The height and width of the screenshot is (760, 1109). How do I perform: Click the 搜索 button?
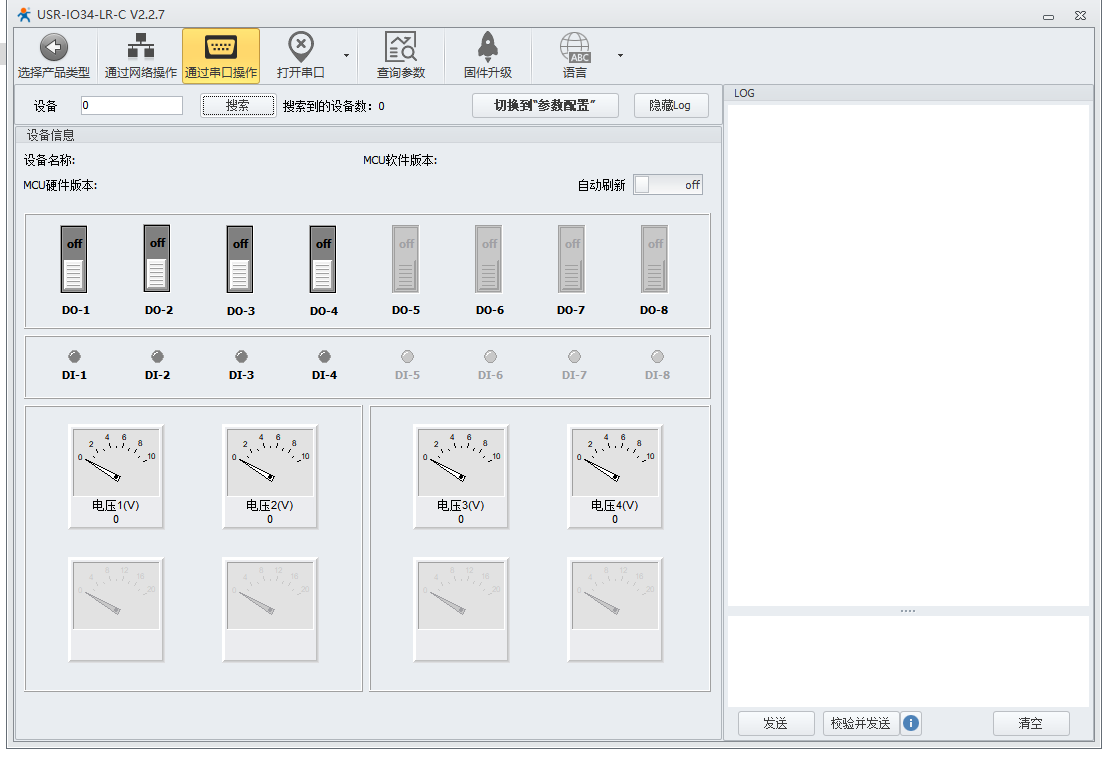[x=238, y=106]
